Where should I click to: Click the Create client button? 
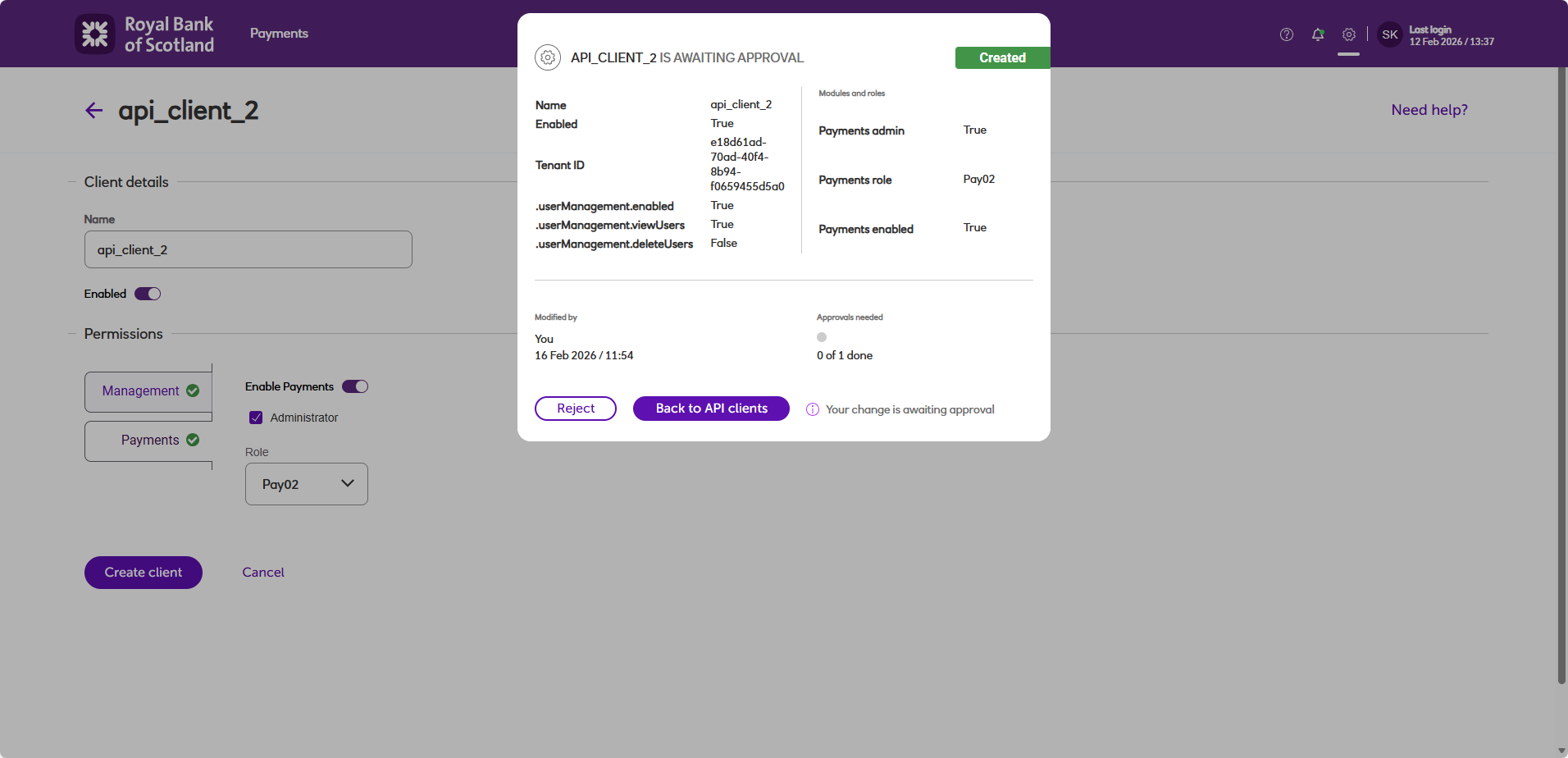pyautogui.click(x=144, y=573)
